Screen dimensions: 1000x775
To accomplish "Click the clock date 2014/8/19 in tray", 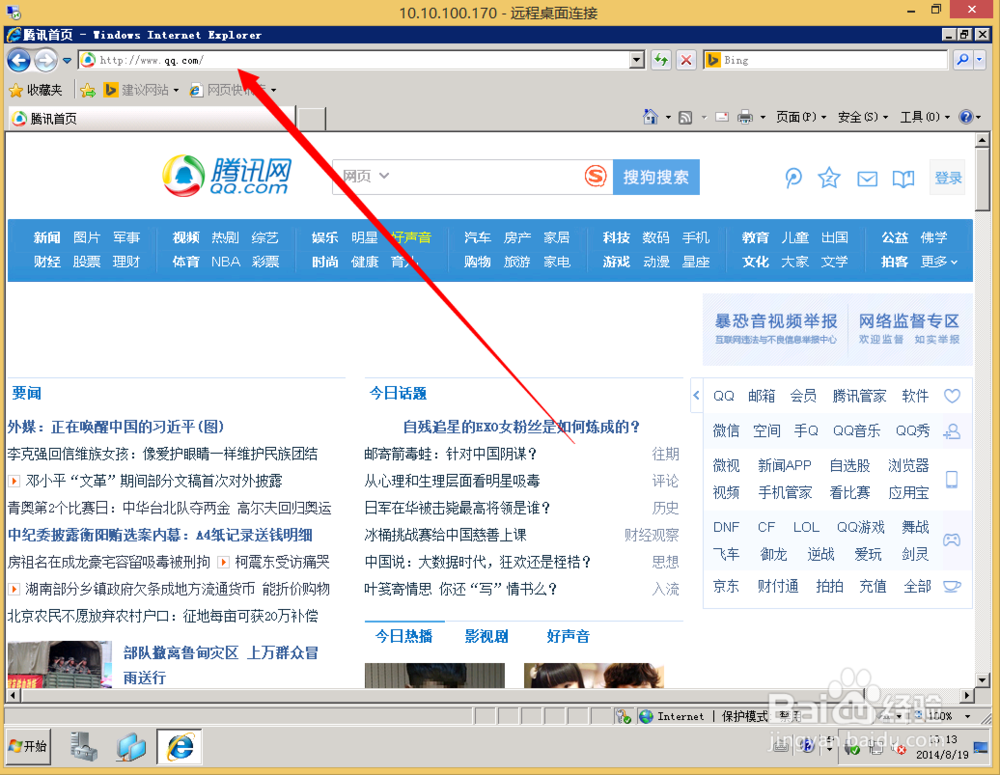I will (x=942, y=755).
